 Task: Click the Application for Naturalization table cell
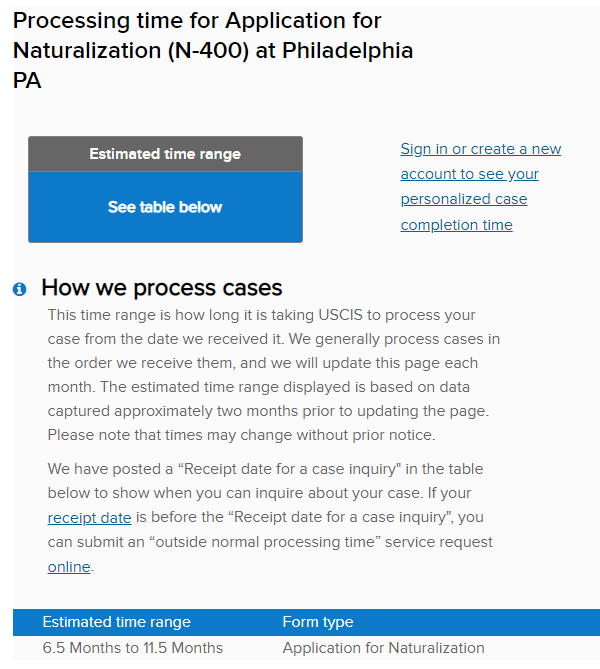tap(383, 648)
